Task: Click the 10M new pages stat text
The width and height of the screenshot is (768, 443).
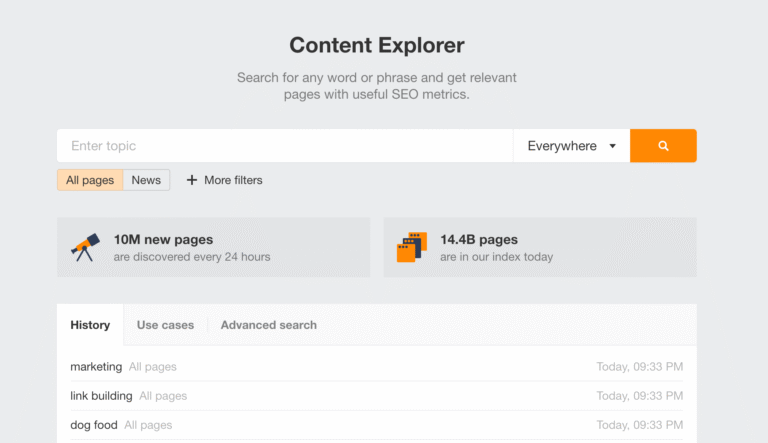Action: click(163, 240)
